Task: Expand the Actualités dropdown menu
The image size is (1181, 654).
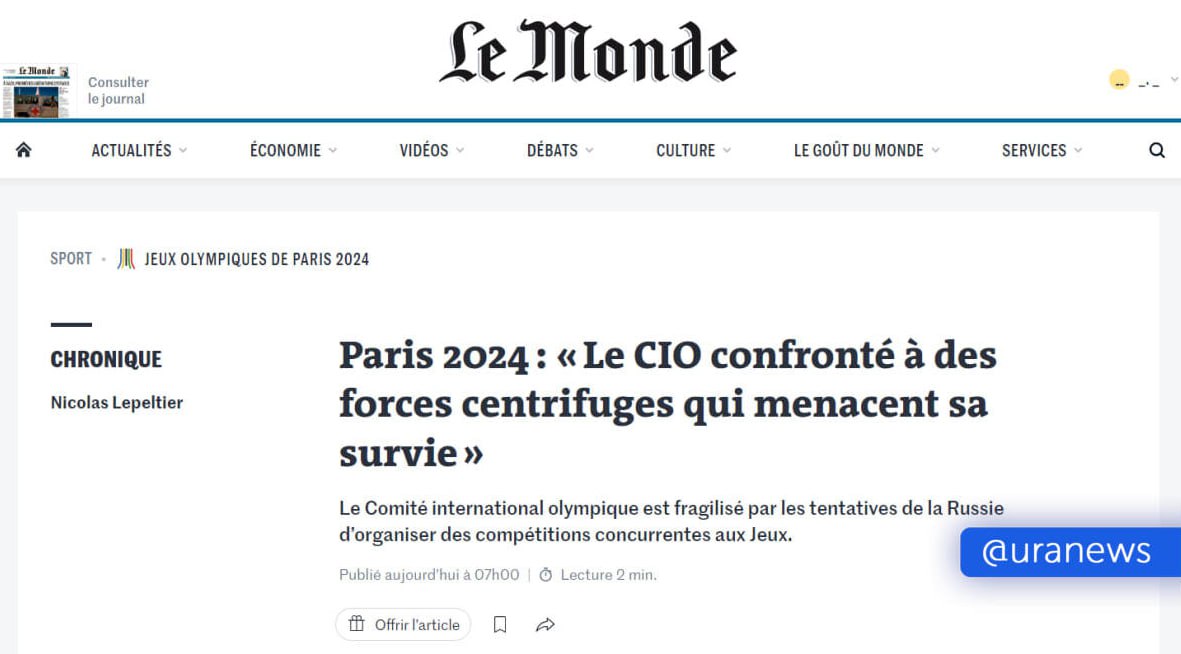Action: (139, 151)
